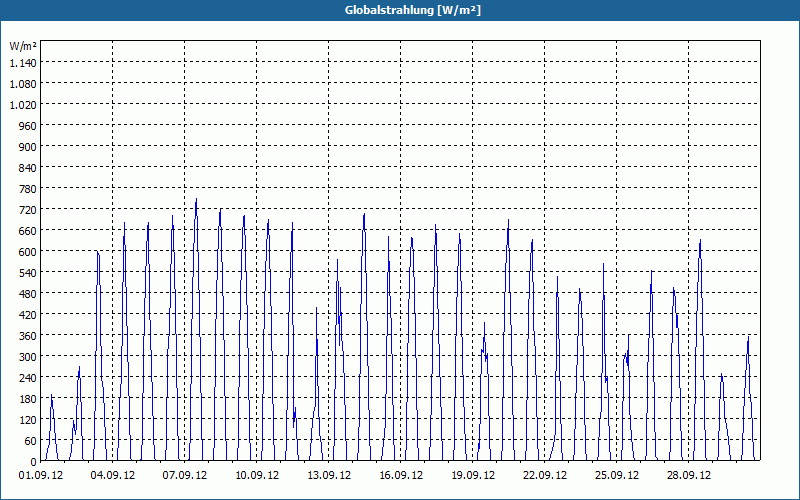This screenshot has width=800, height=500.
Task: Click the 19.09.12 date label
Action: coord(472,476)
